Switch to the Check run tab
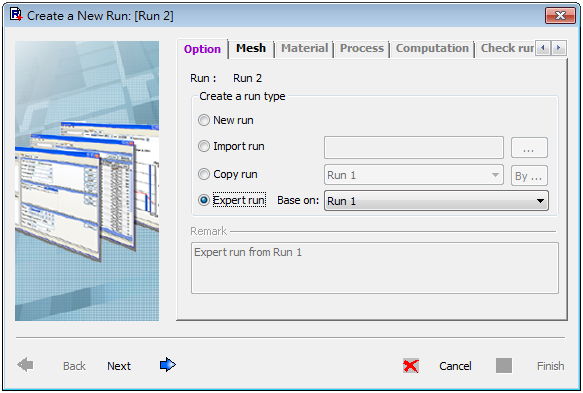This screenshot has height=393, width=583. click(x=506, y=48)
